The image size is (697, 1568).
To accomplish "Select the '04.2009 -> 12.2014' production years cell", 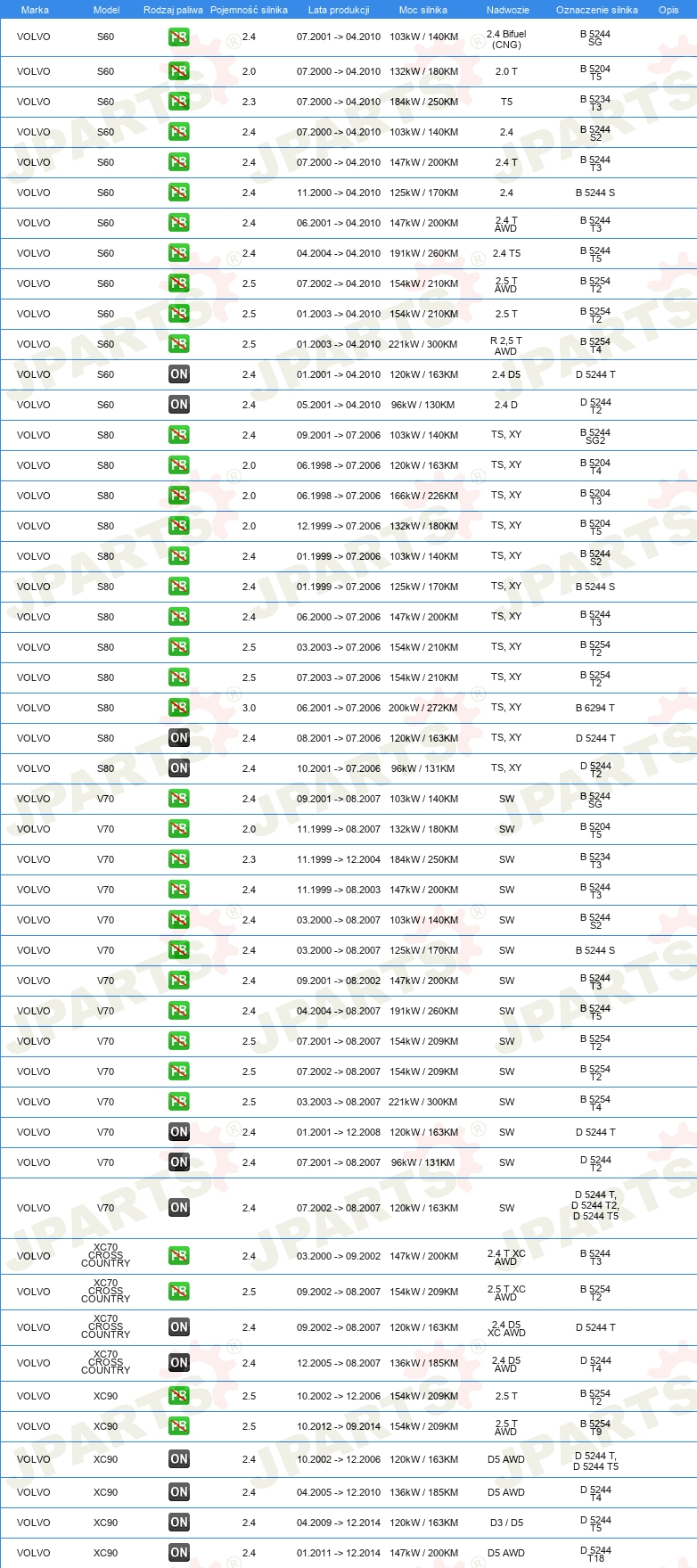I will [x=339, y=1523].
